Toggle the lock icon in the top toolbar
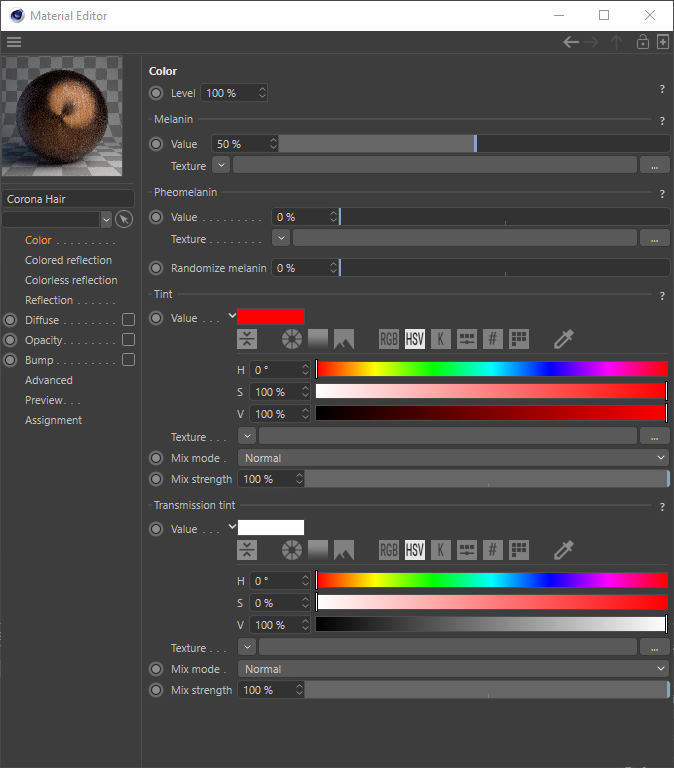Image resolution: width=674 pixels, height=768 pixels. coord(643,42)
